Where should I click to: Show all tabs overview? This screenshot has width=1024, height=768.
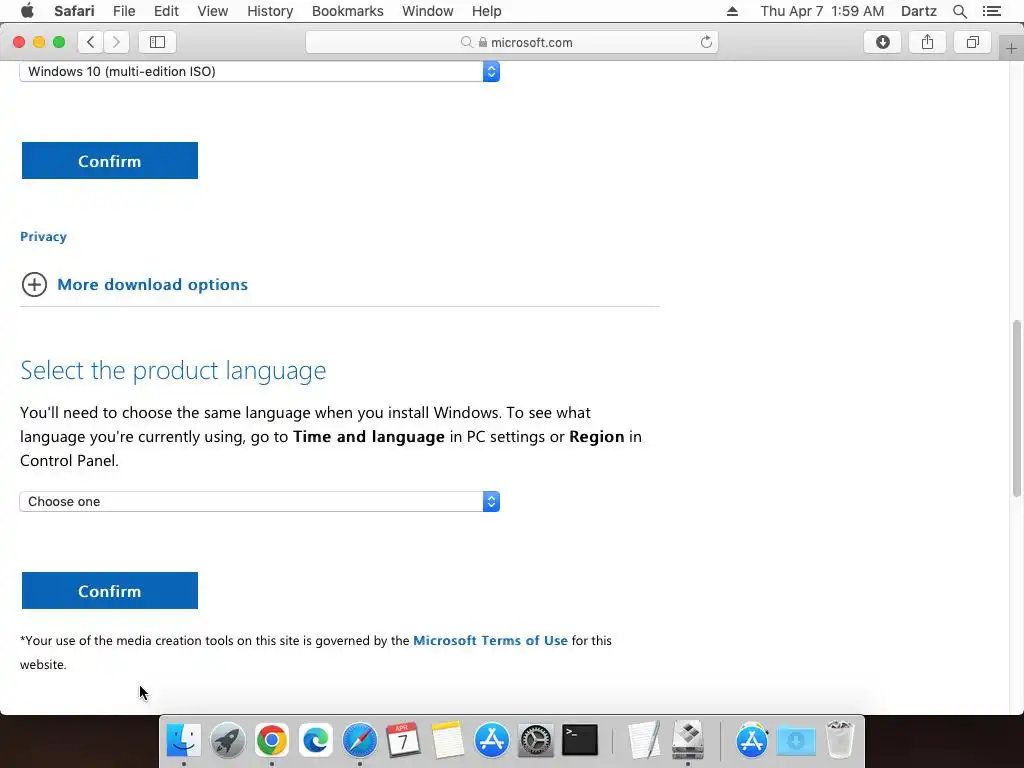click(x=972, y=42)
